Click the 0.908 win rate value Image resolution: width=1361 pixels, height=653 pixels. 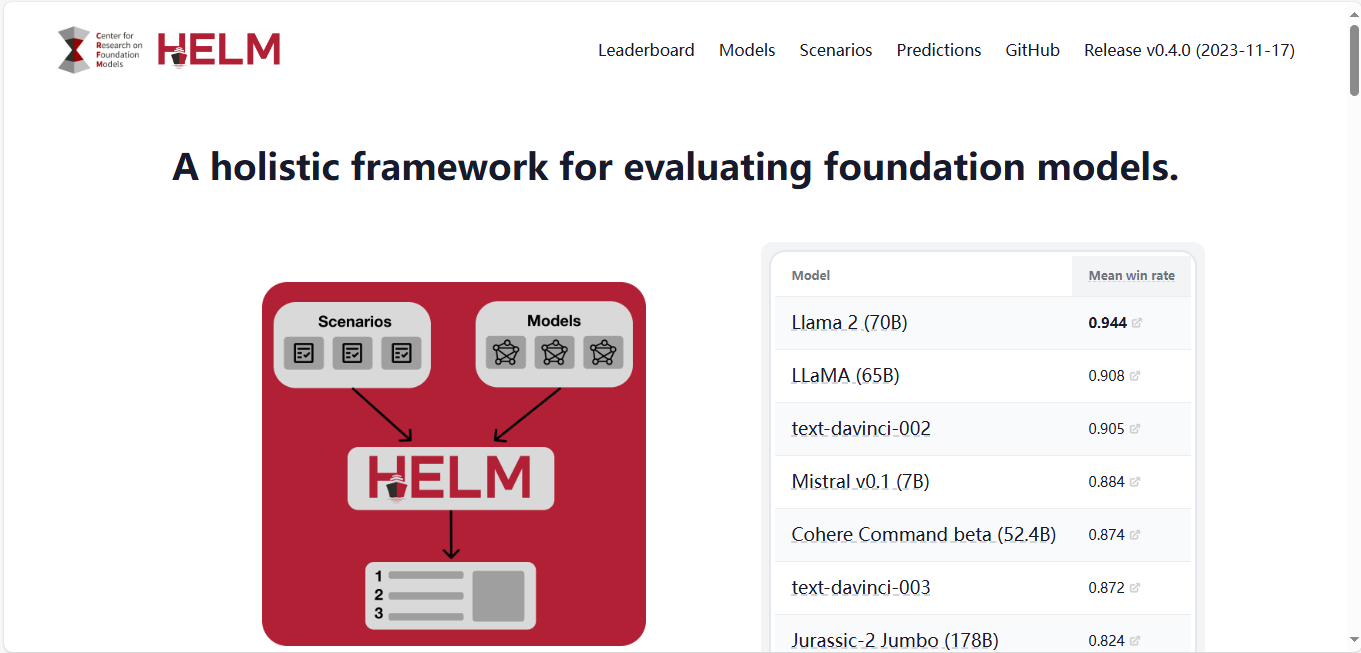1106,376
